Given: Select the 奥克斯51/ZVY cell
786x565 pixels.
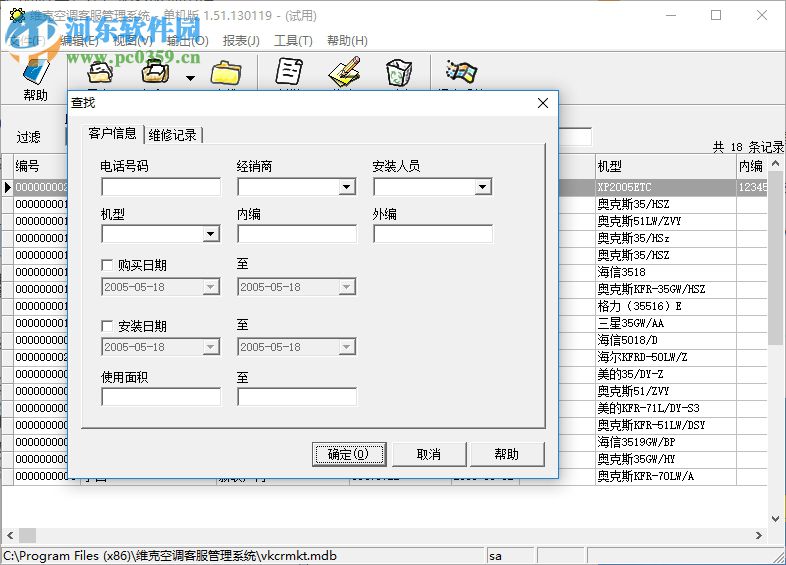Looking at the screenshot, I should pyautogui.click(x=666, y=391).
